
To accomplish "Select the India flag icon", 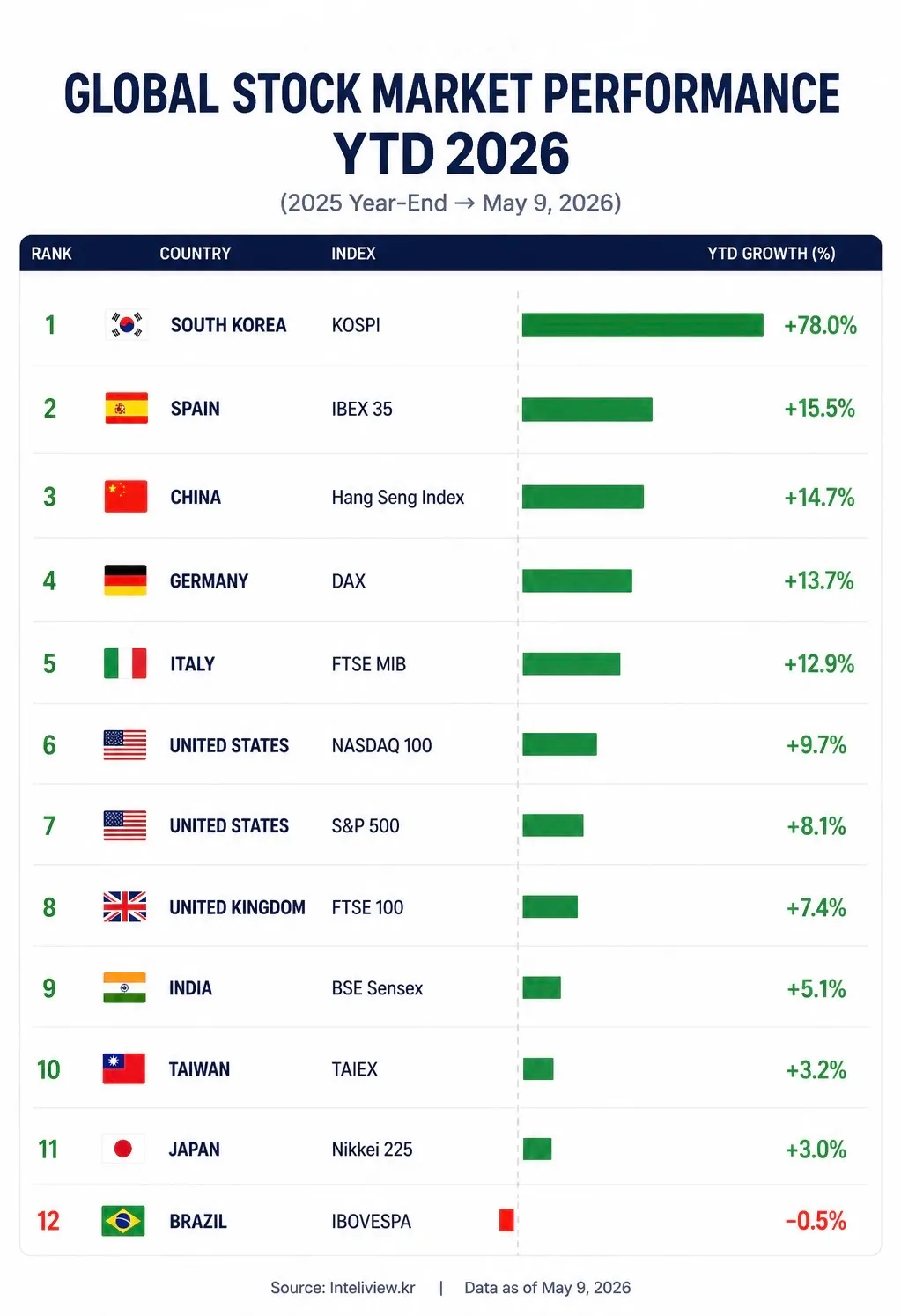I will (124, 987).
